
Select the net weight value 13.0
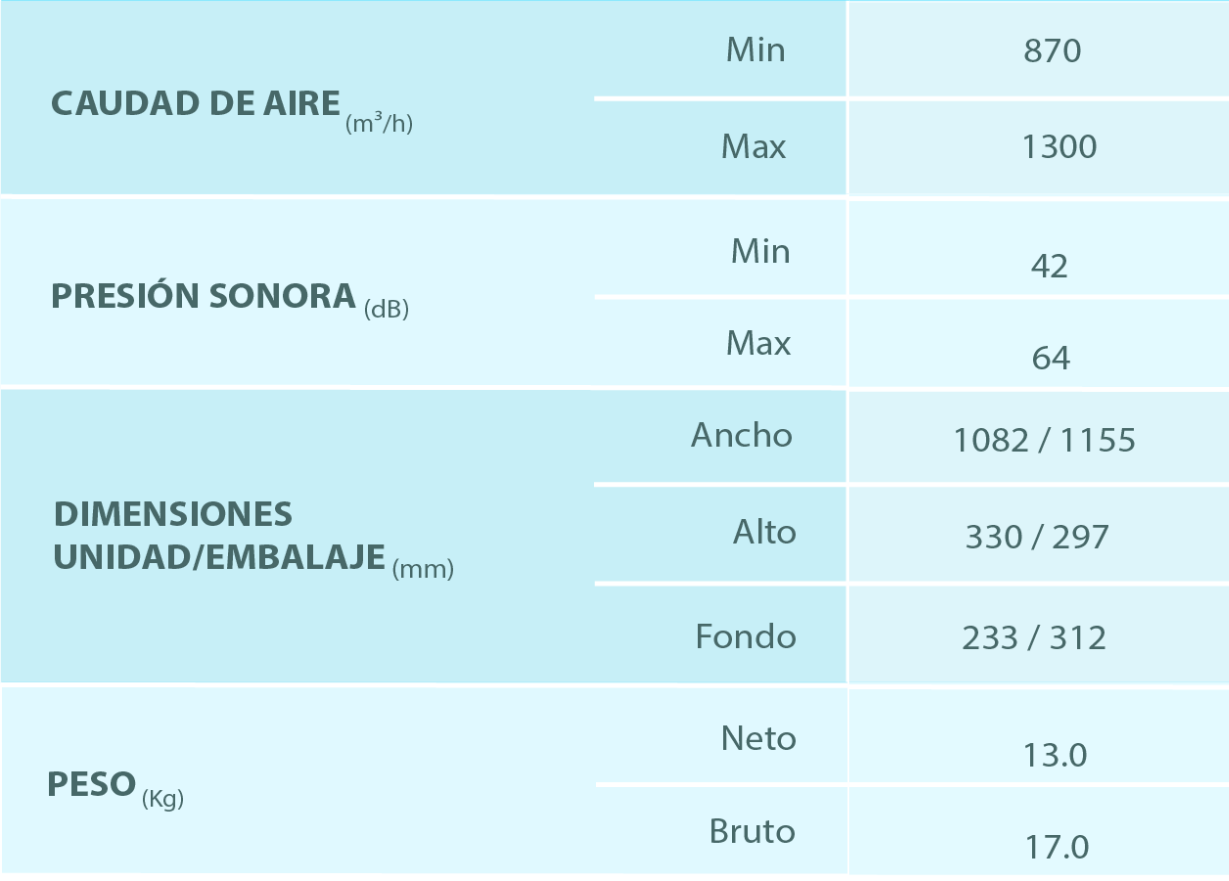point(1055,756)
